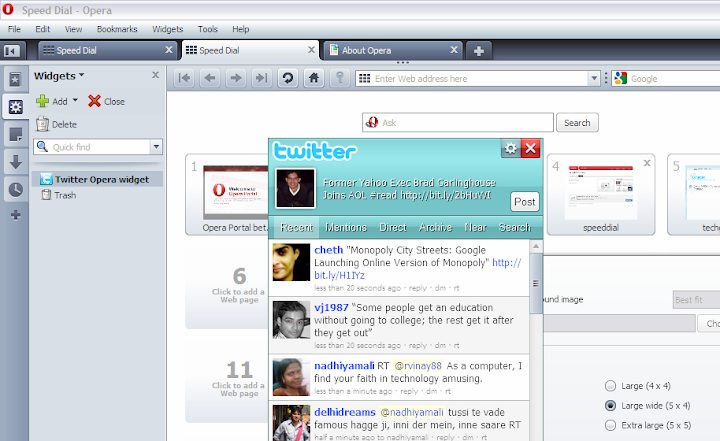Open the Widgets menu

click(168, 29)
